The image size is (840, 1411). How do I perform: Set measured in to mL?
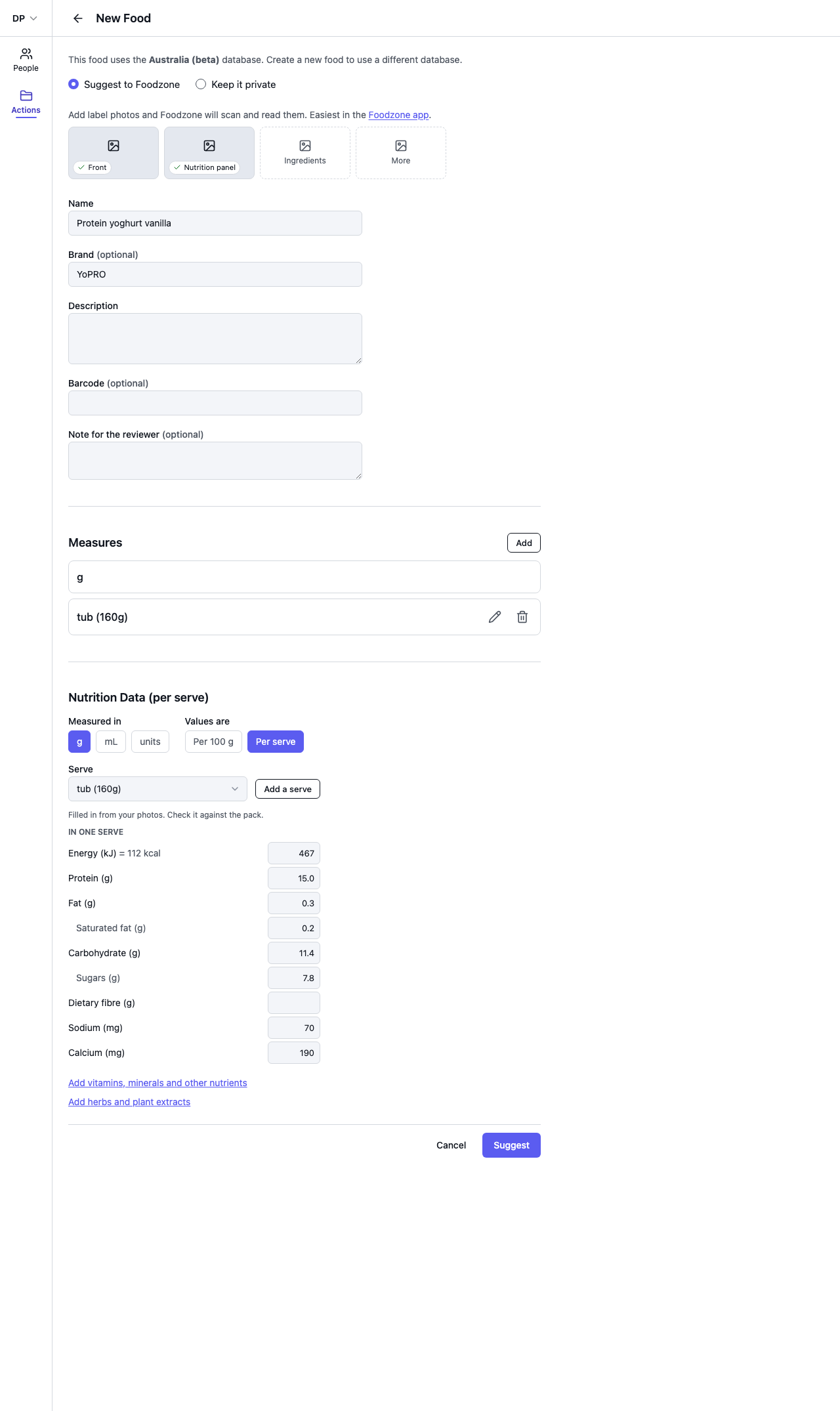[111, 742]
